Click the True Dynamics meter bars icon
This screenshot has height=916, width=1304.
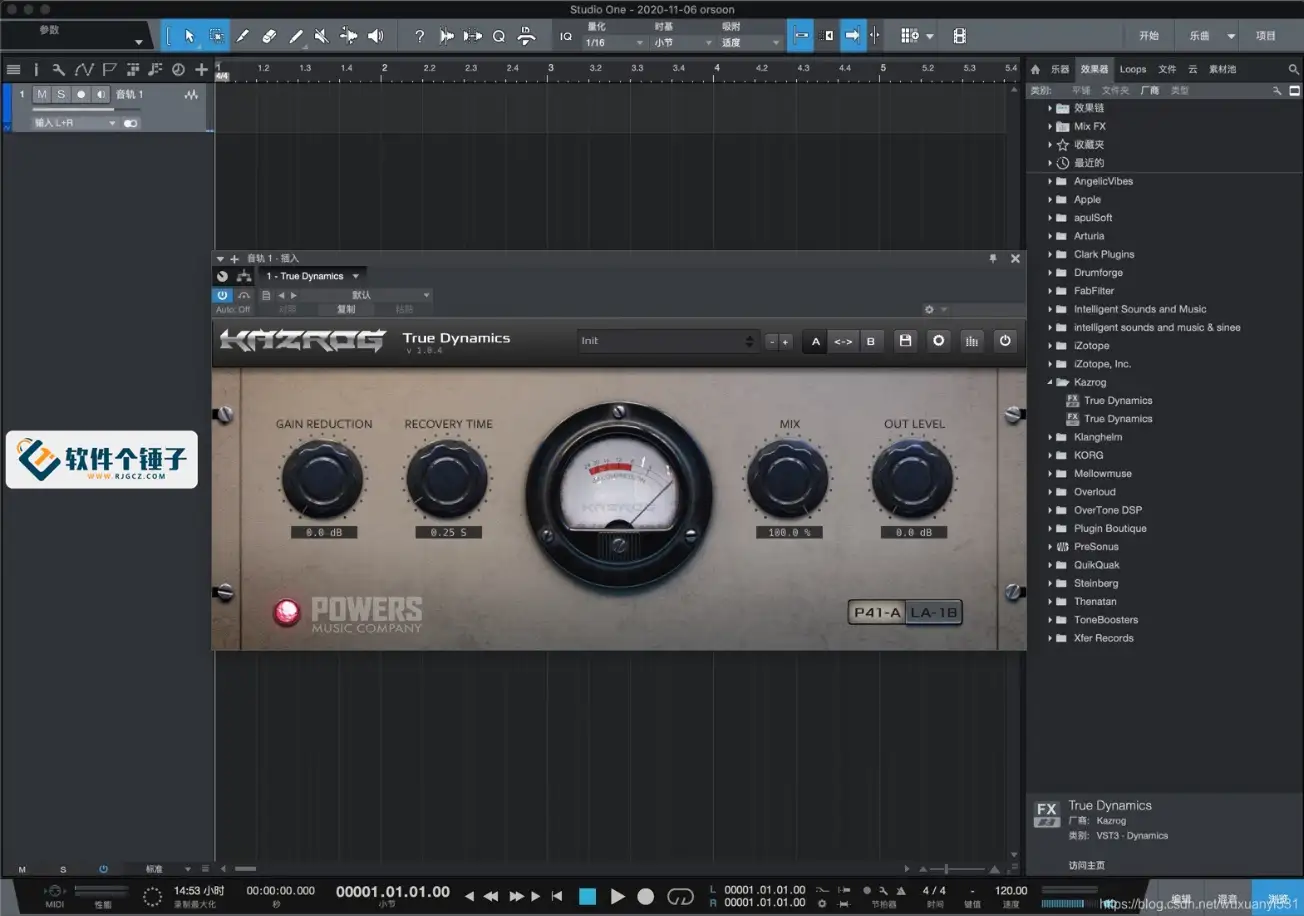pos(971,341)
